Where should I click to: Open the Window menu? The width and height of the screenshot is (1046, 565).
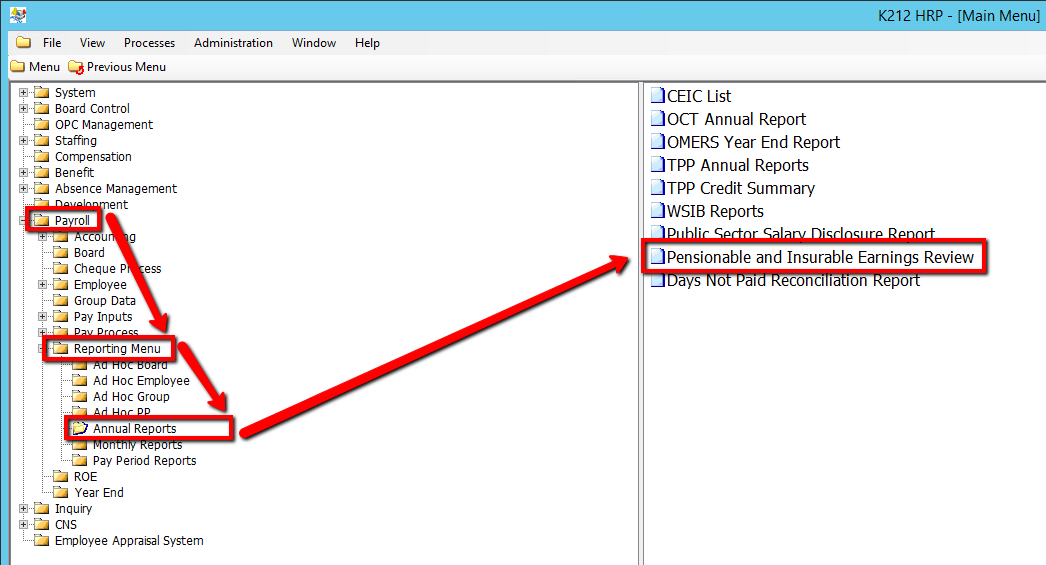(x=313, y=43)
